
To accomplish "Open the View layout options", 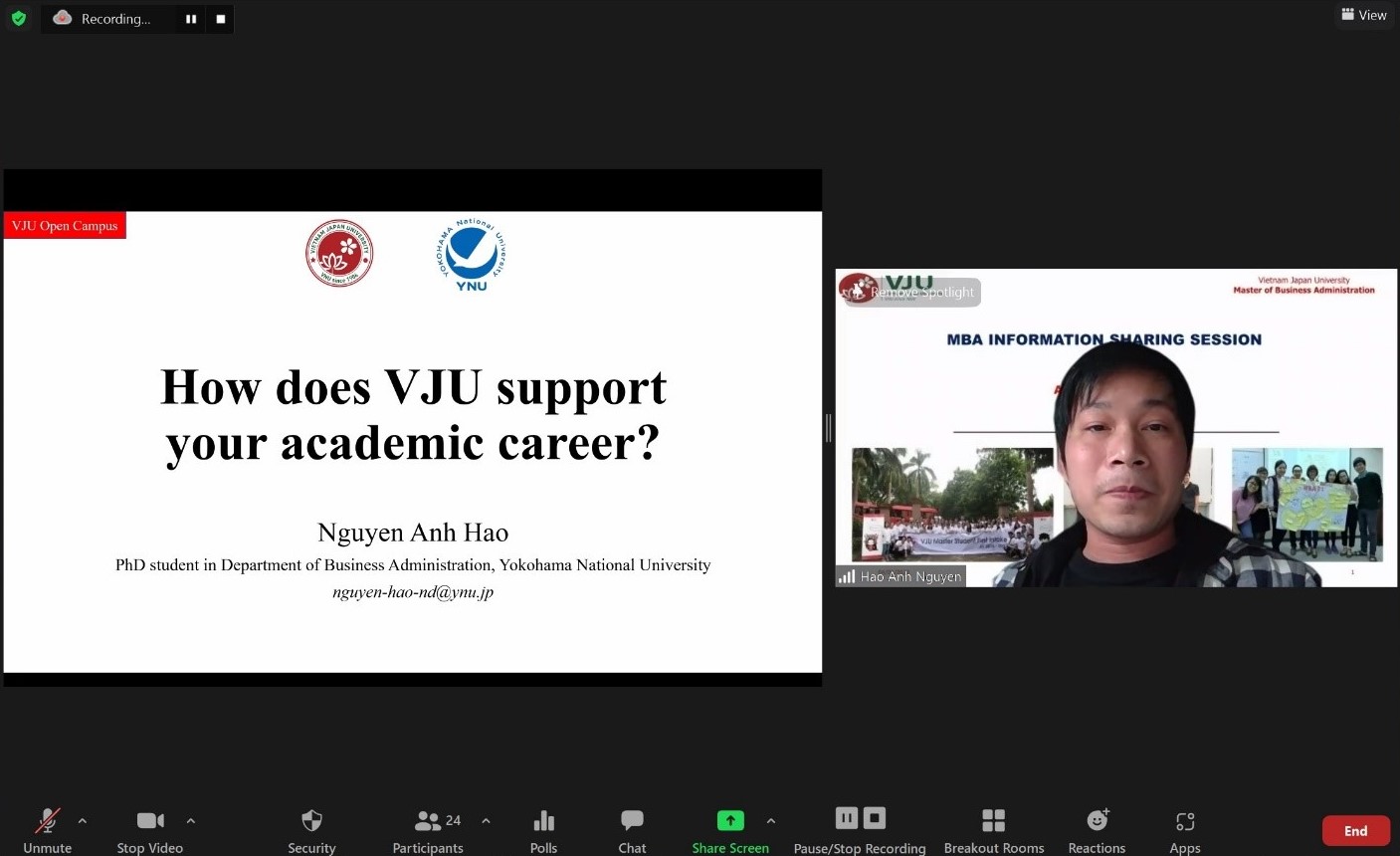I will [1364, 15].
